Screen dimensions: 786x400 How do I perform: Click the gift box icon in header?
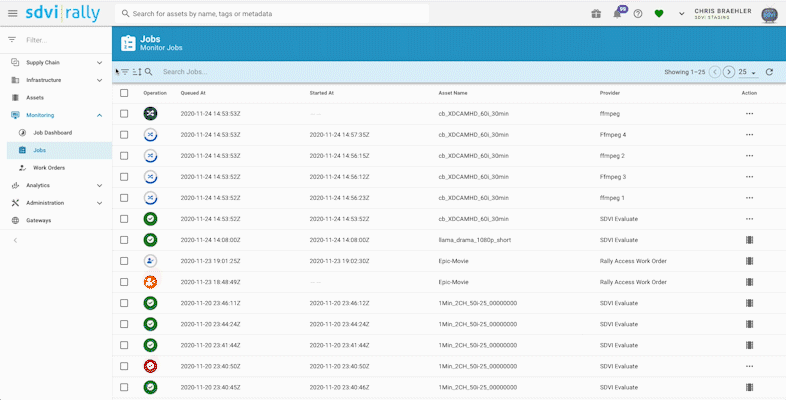tap(596, 14)
